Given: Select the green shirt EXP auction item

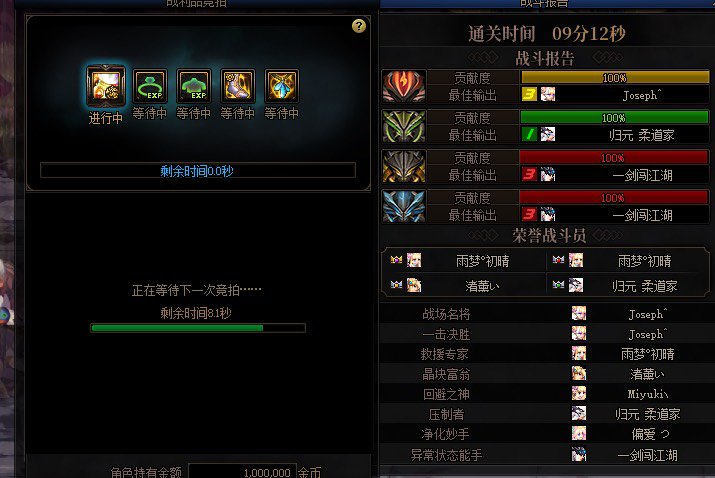Looking at the screenshot, I should 194,86.
